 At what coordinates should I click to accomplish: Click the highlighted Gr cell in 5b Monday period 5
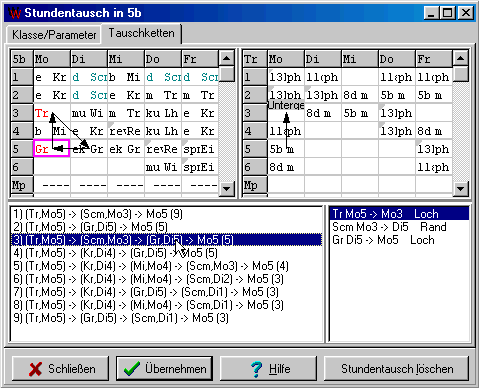point(52,148)
